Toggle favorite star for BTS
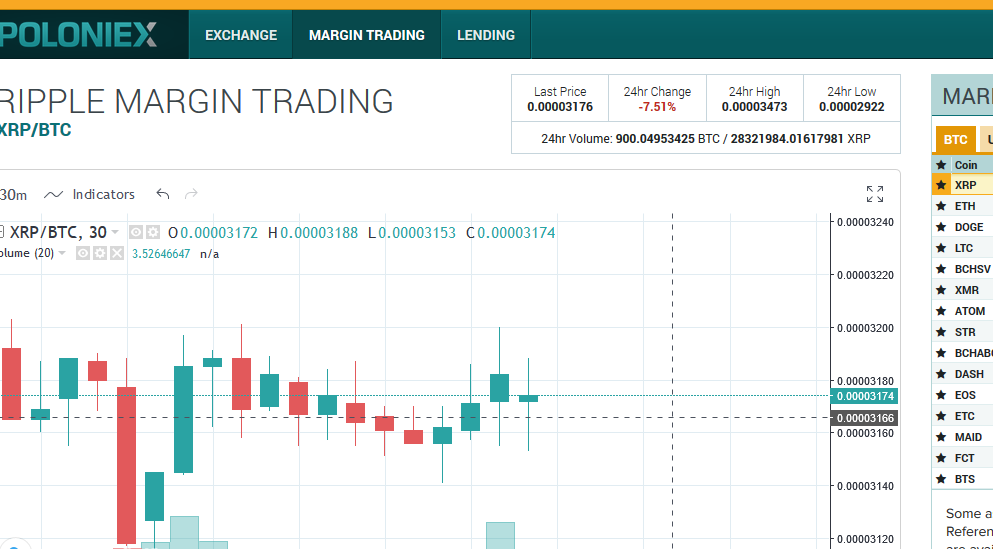The height and width of the screenshot is (549, 993). click(x=941, y=479)
